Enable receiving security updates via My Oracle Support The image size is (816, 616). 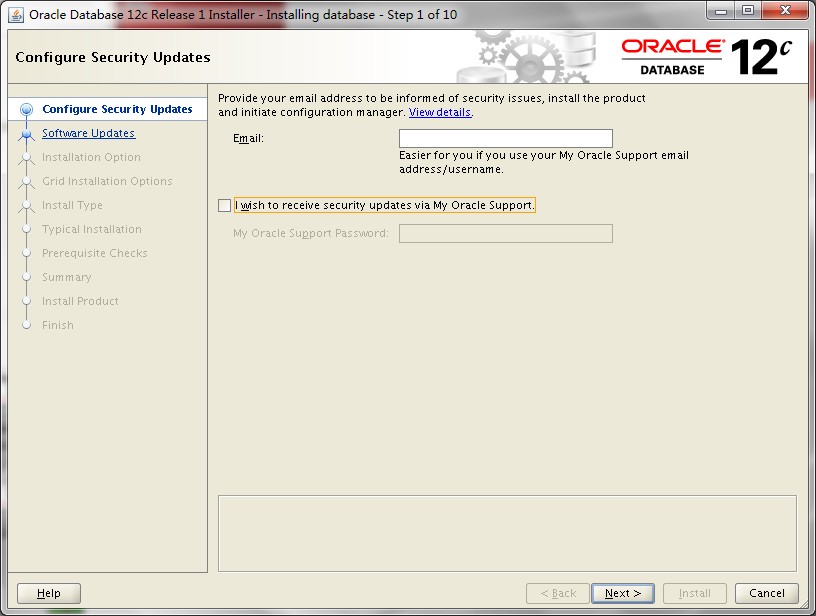pyautogui.click(x=224, y=206)
